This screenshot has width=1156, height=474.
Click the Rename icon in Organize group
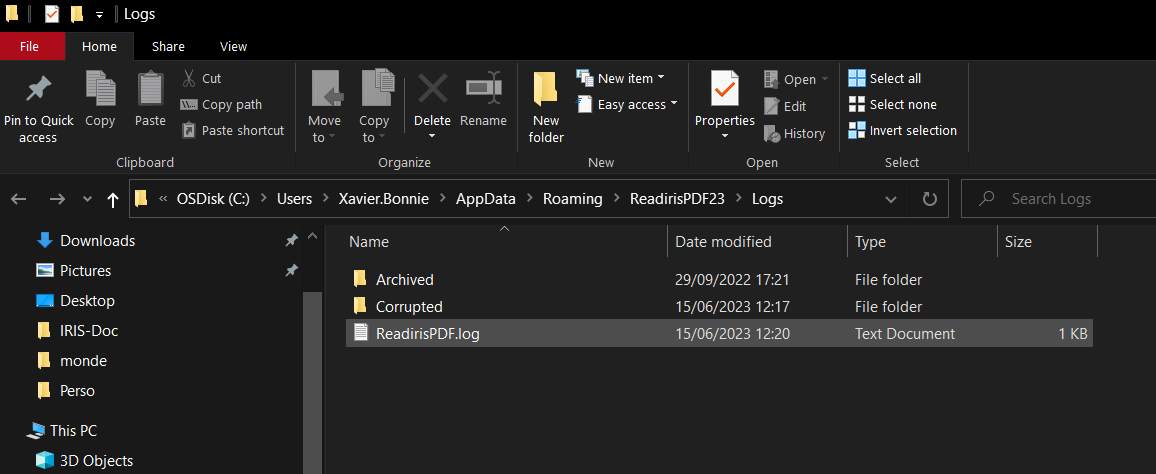coord(484,88)
